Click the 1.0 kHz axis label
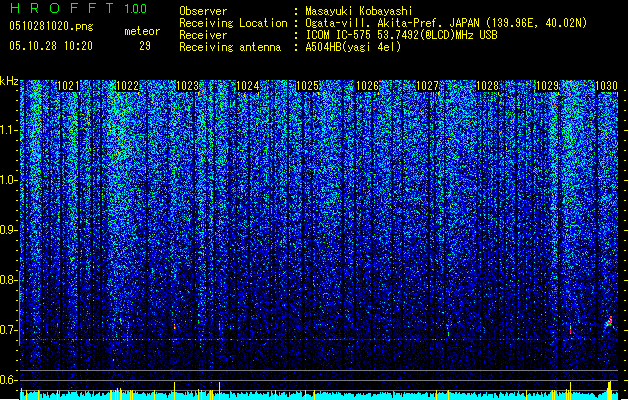The width and height of the screenshot is (629, 400). tap(9, 180)
